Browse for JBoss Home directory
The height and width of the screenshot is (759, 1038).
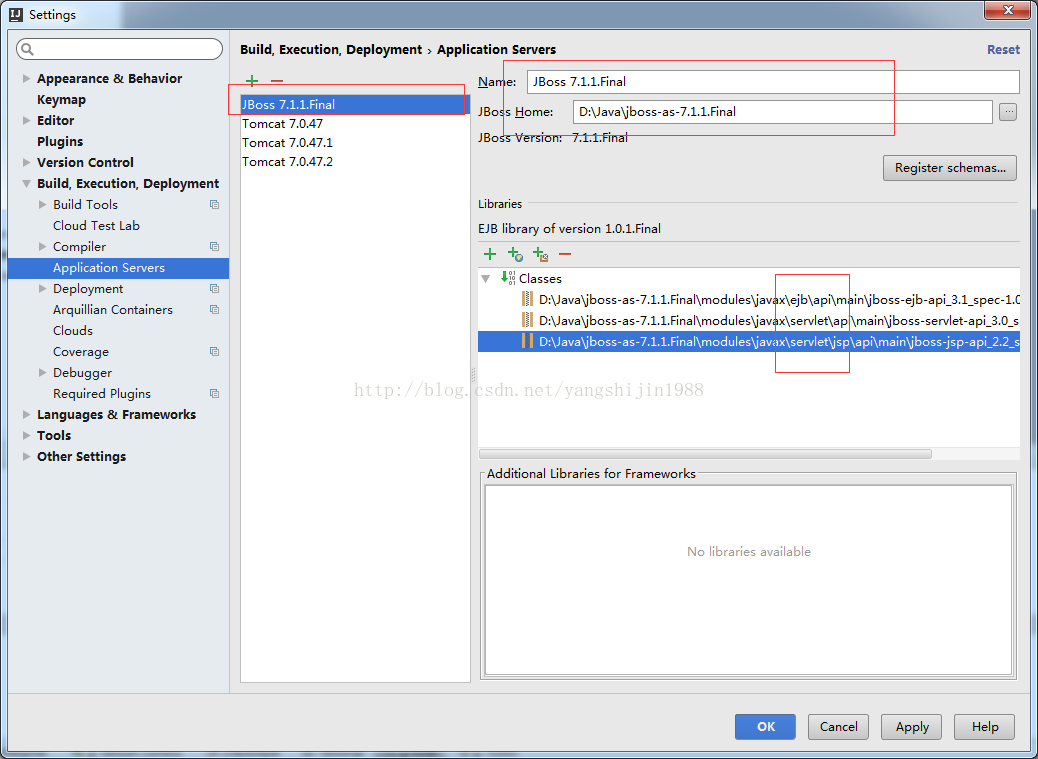point(1008,112)
